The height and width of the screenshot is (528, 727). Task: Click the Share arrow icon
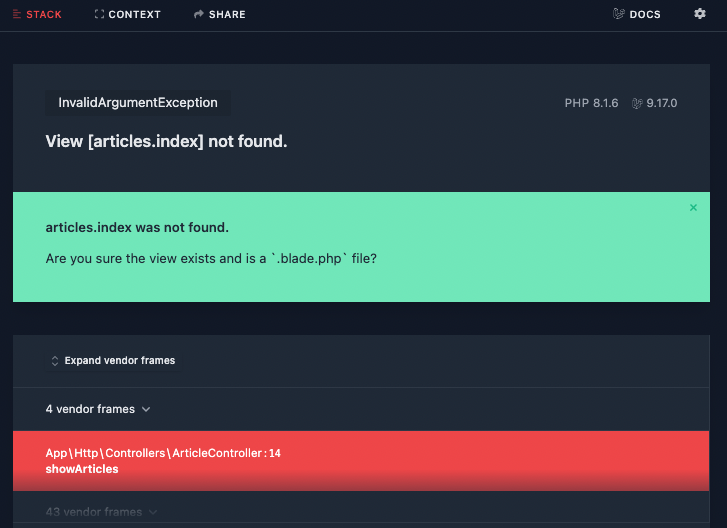coord(198,14)
